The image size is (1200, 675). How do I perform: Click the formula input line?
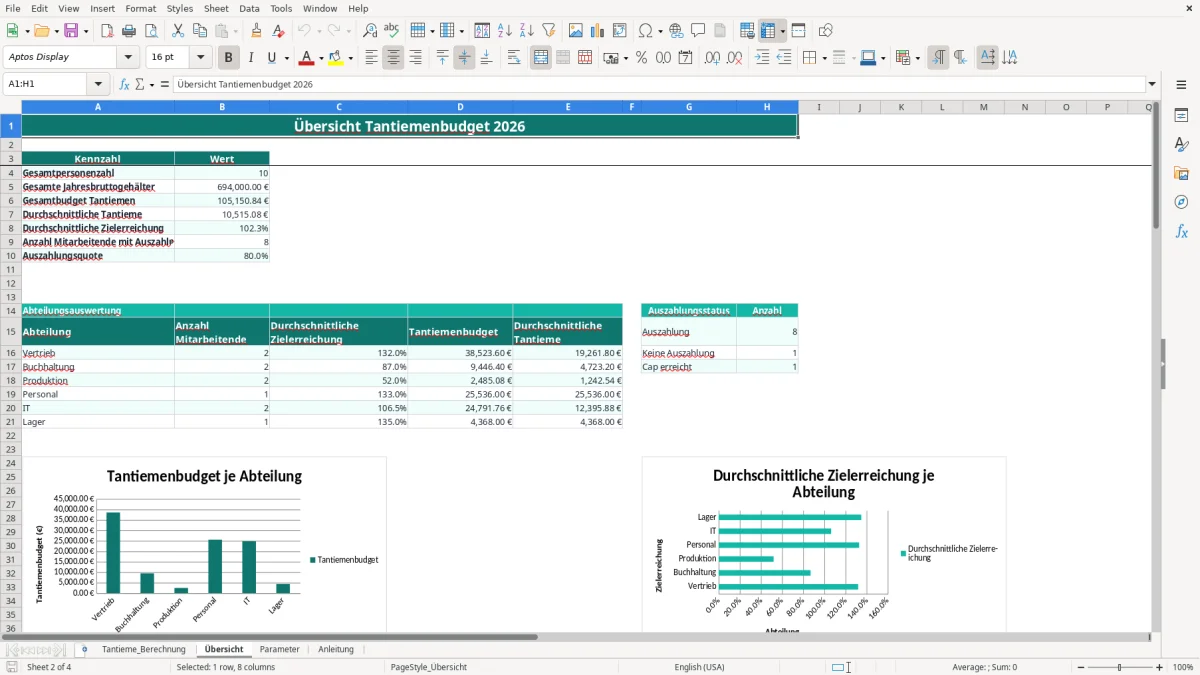[658, 85]
